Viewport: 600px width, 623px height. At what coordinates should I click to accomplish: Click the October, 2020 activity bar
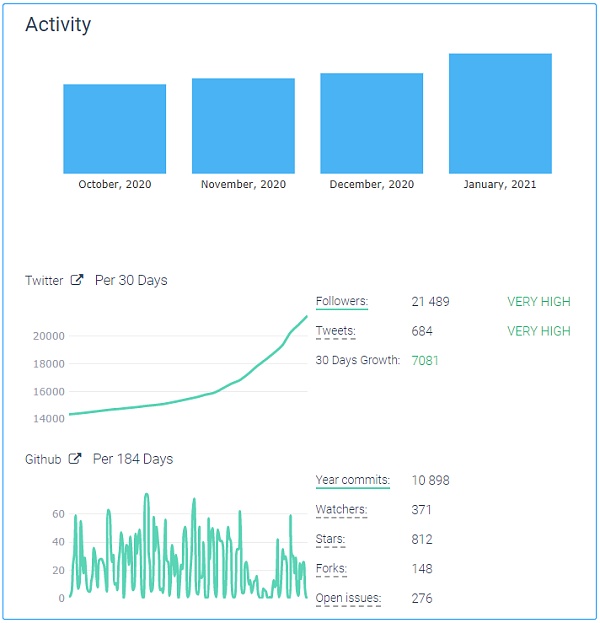click(x=114, y=129)
